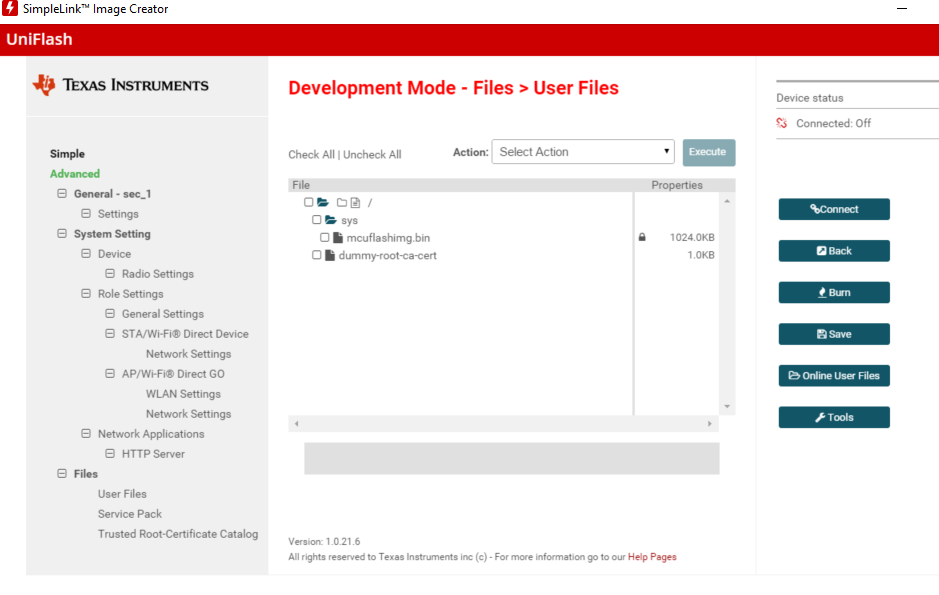Click the Check All link
The width and height of the screenshot is (939, 595).
click(x=311, y=154)
